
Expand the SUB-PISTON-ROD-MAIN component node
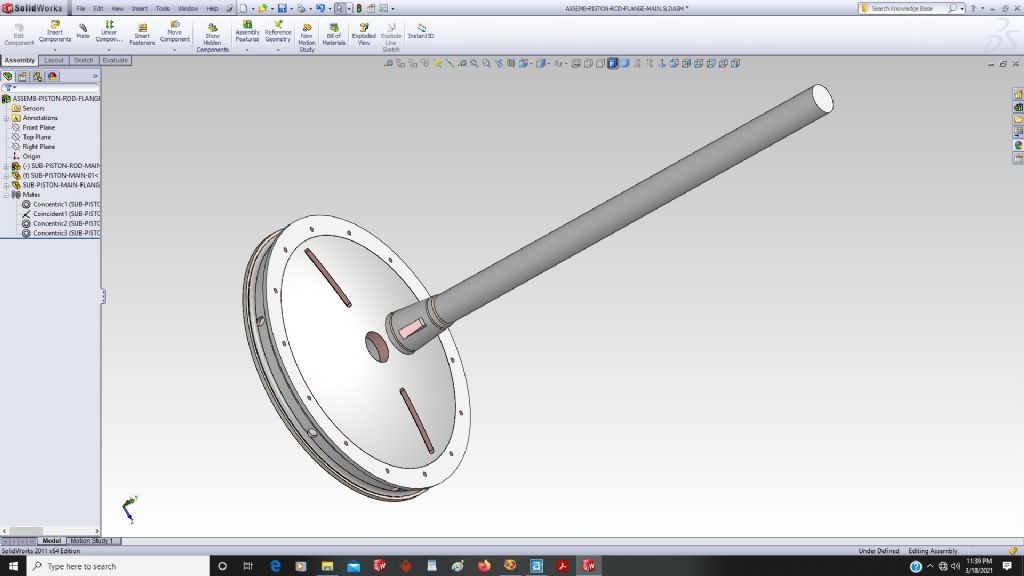7,166
